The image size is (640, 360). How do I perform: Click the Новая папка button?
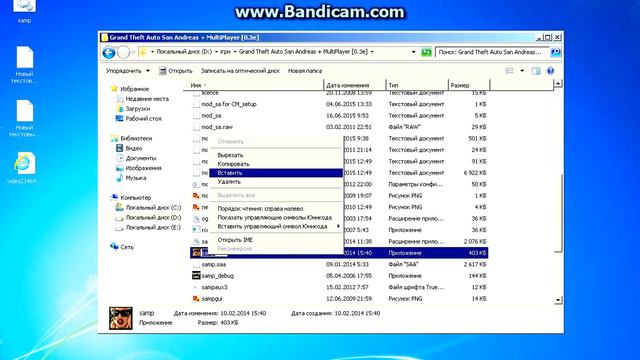click(x=305, y=71)
